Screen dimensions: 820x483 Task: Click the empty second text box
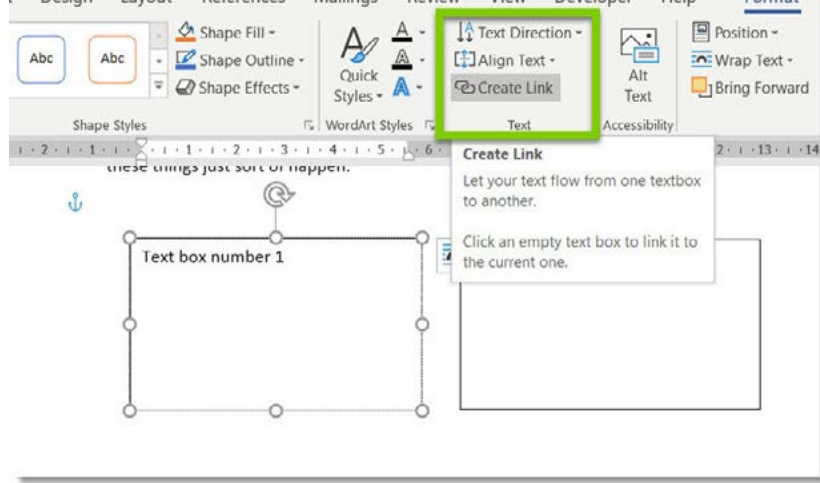coord(610,346)
